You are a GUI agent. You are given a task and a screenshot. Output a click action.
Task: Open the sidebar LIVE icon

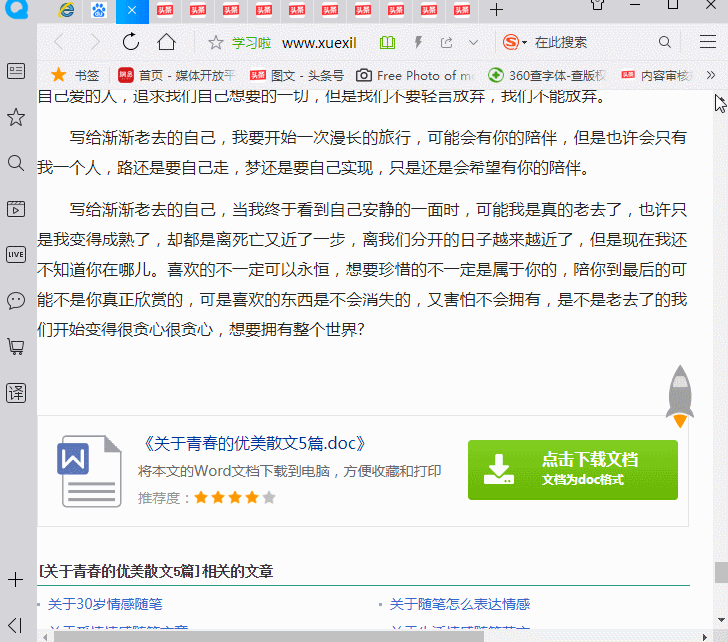point(16,254)
